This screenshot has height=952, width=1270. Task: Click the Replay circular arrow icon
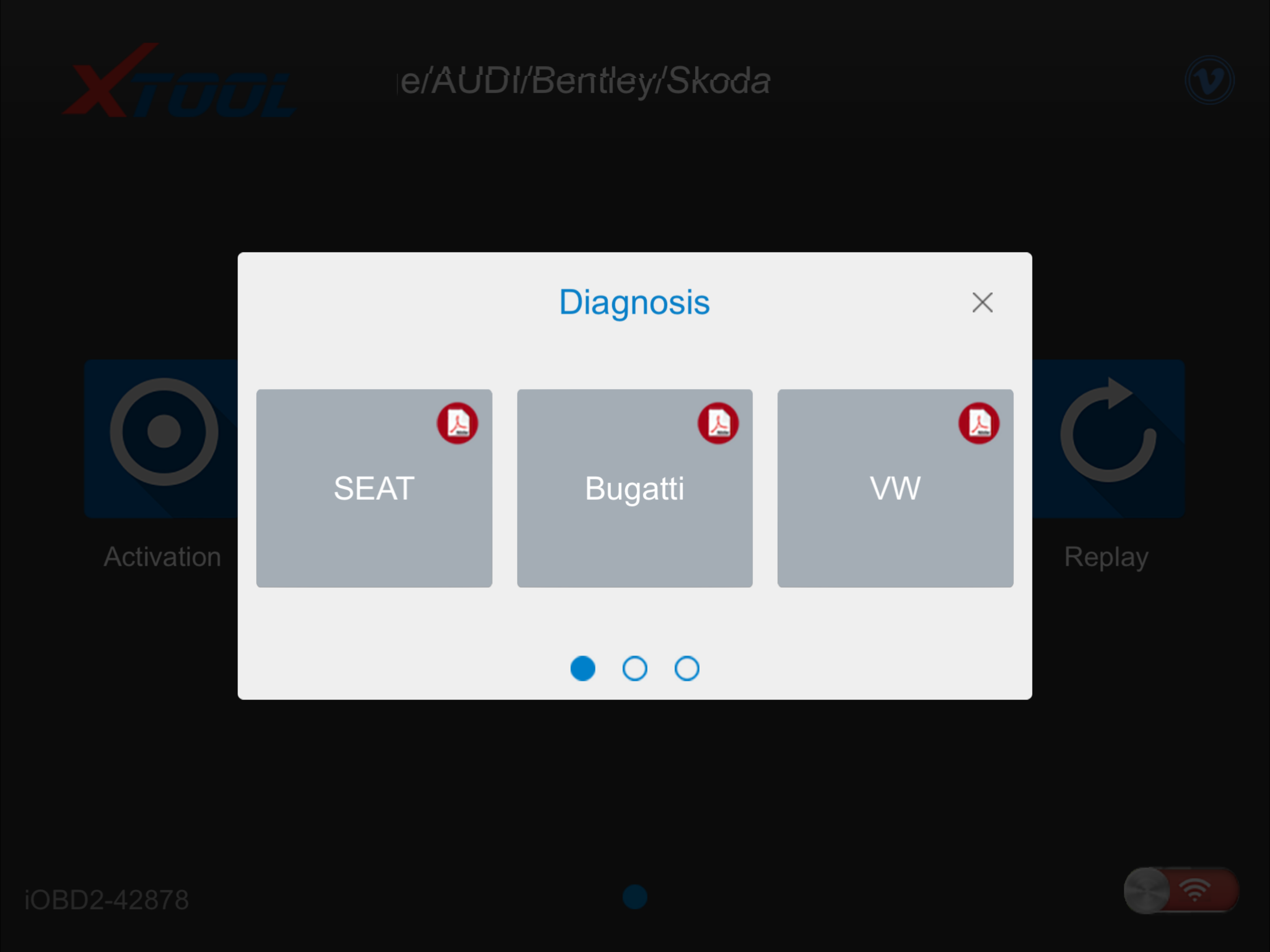tap(1109, 432)
